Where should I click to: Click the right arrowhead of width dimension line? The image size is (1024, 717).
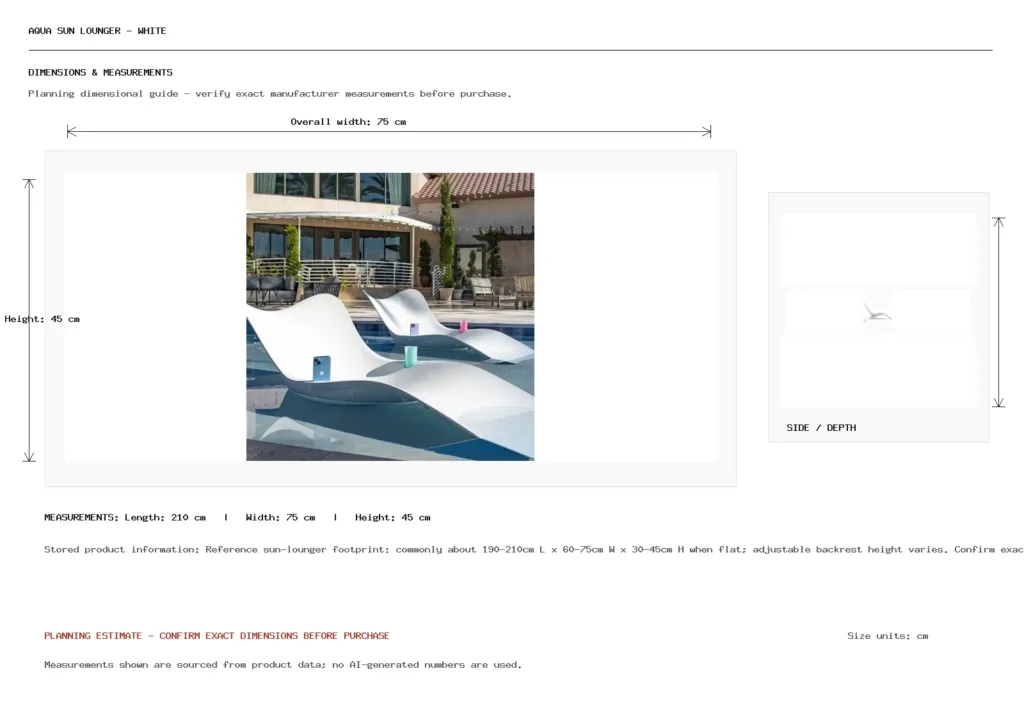tap(707, 131)
